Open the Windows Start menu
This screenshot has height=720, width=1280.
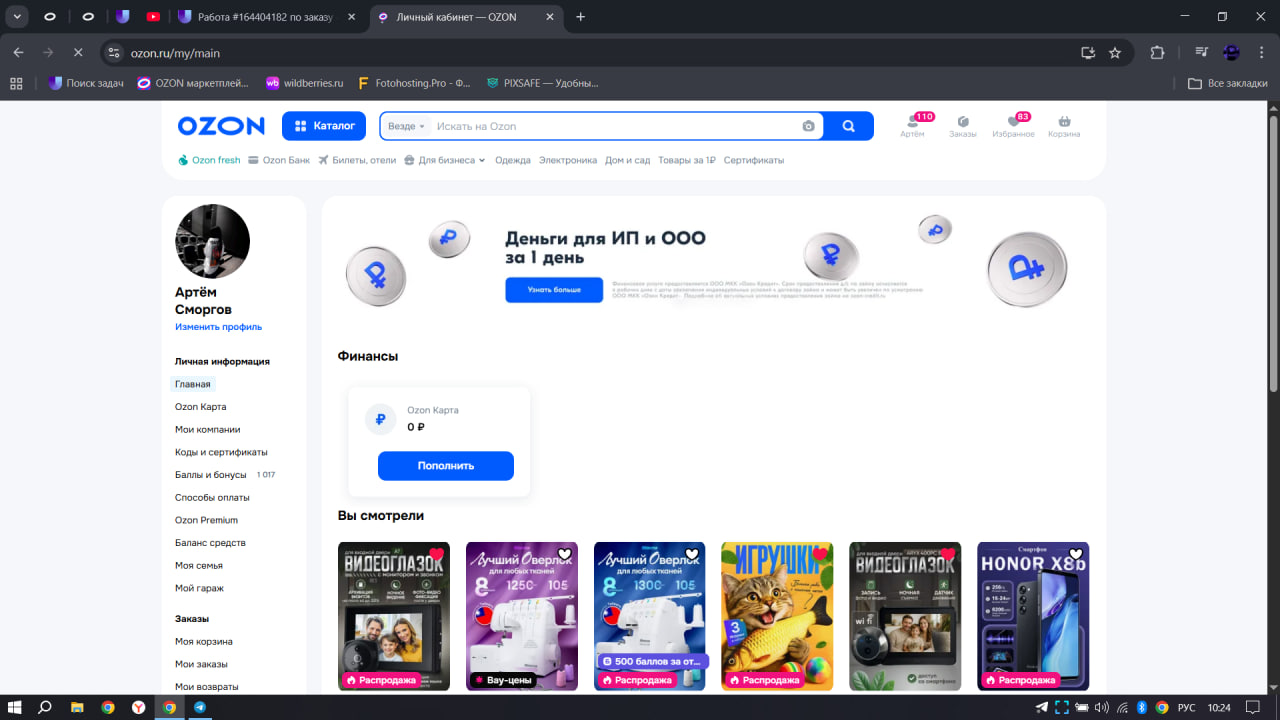pyautogui.click(x=16, y=707)
